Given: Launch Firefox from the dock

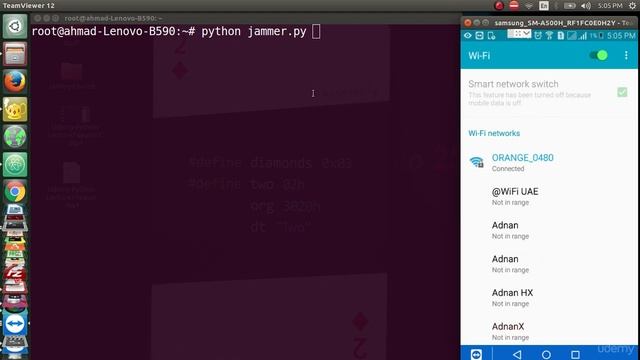Looking at the screenshot, I should [15, 81].
